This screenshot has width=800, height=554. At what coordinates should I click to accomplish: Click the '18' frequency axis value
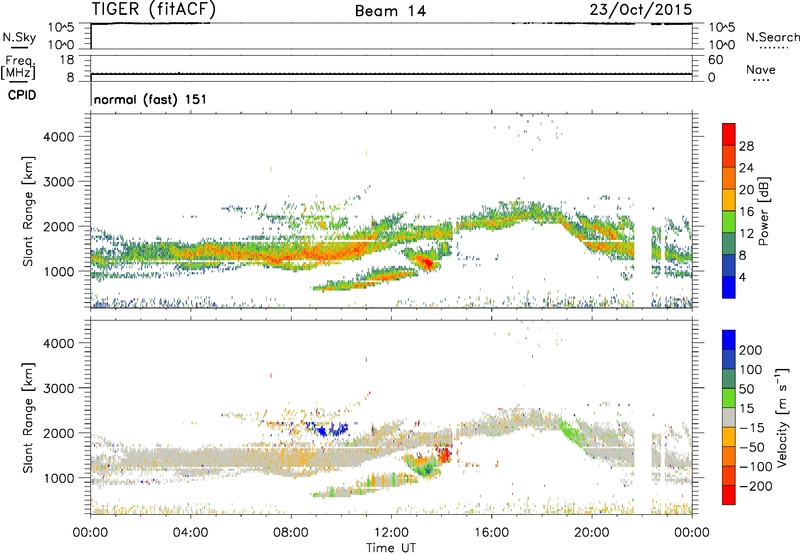pyautogui.click(x=67, y=60)
